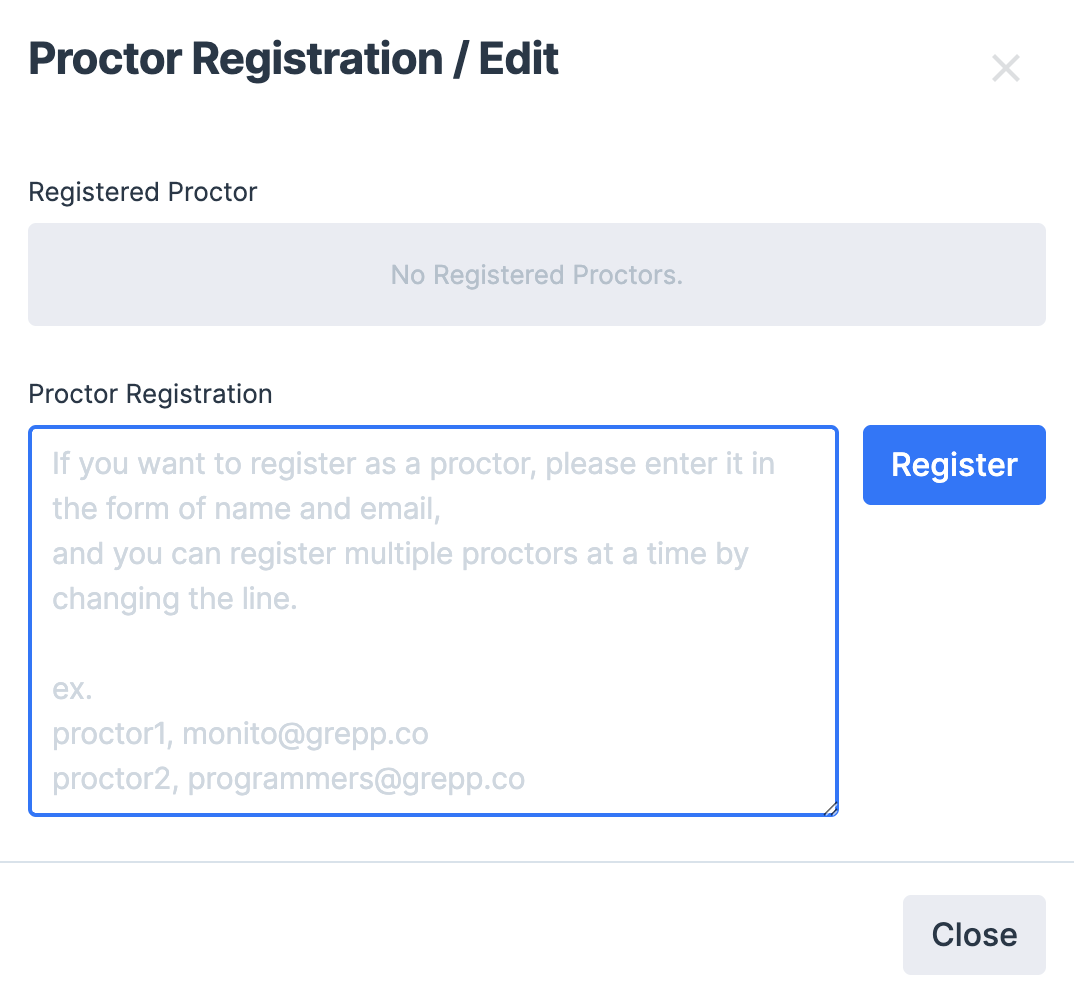Click placeholder text 'changing the line.'

coord(175,599)
